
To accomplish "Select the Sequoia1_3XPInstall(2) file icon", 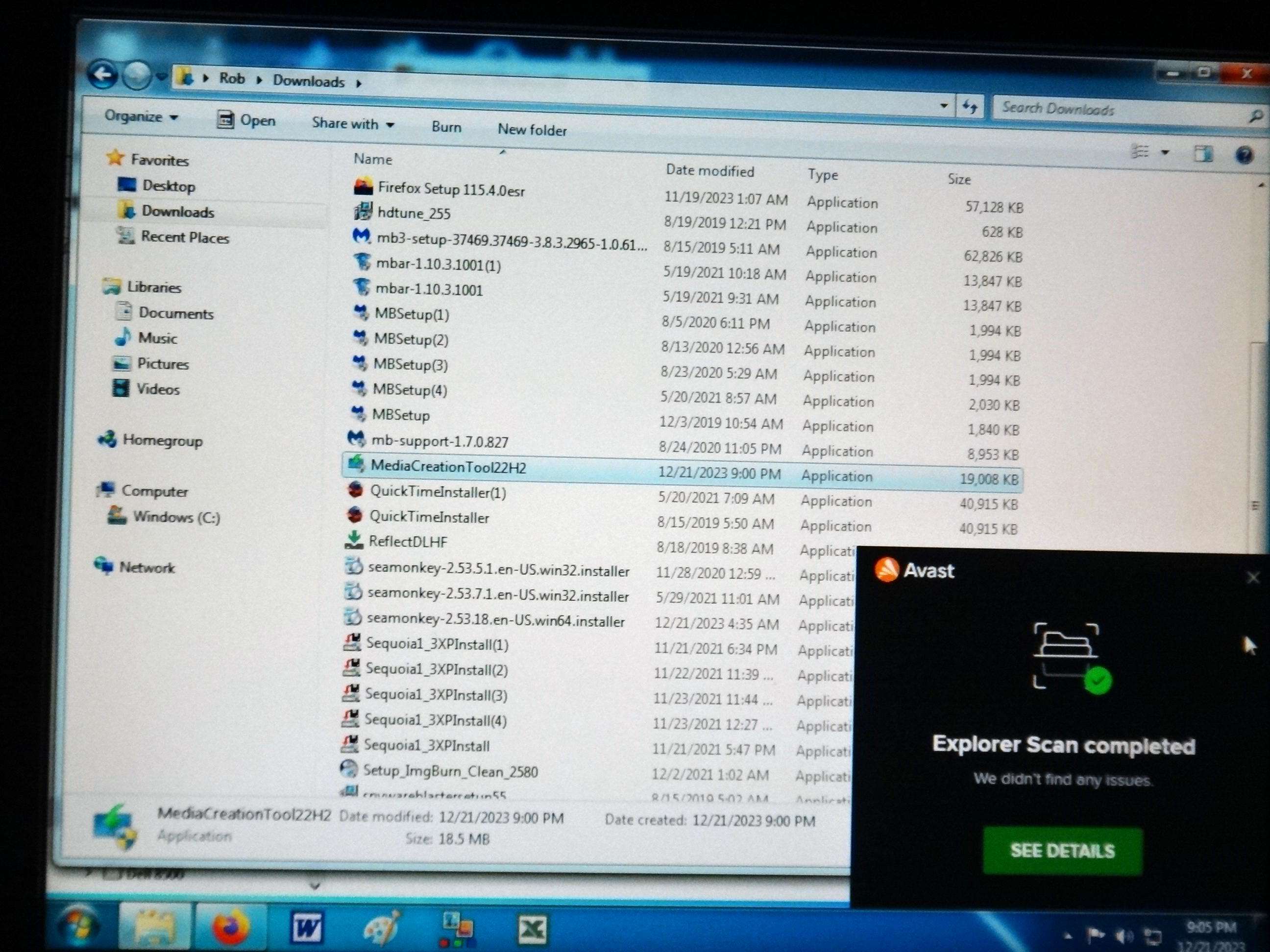I will pos(351,667).
